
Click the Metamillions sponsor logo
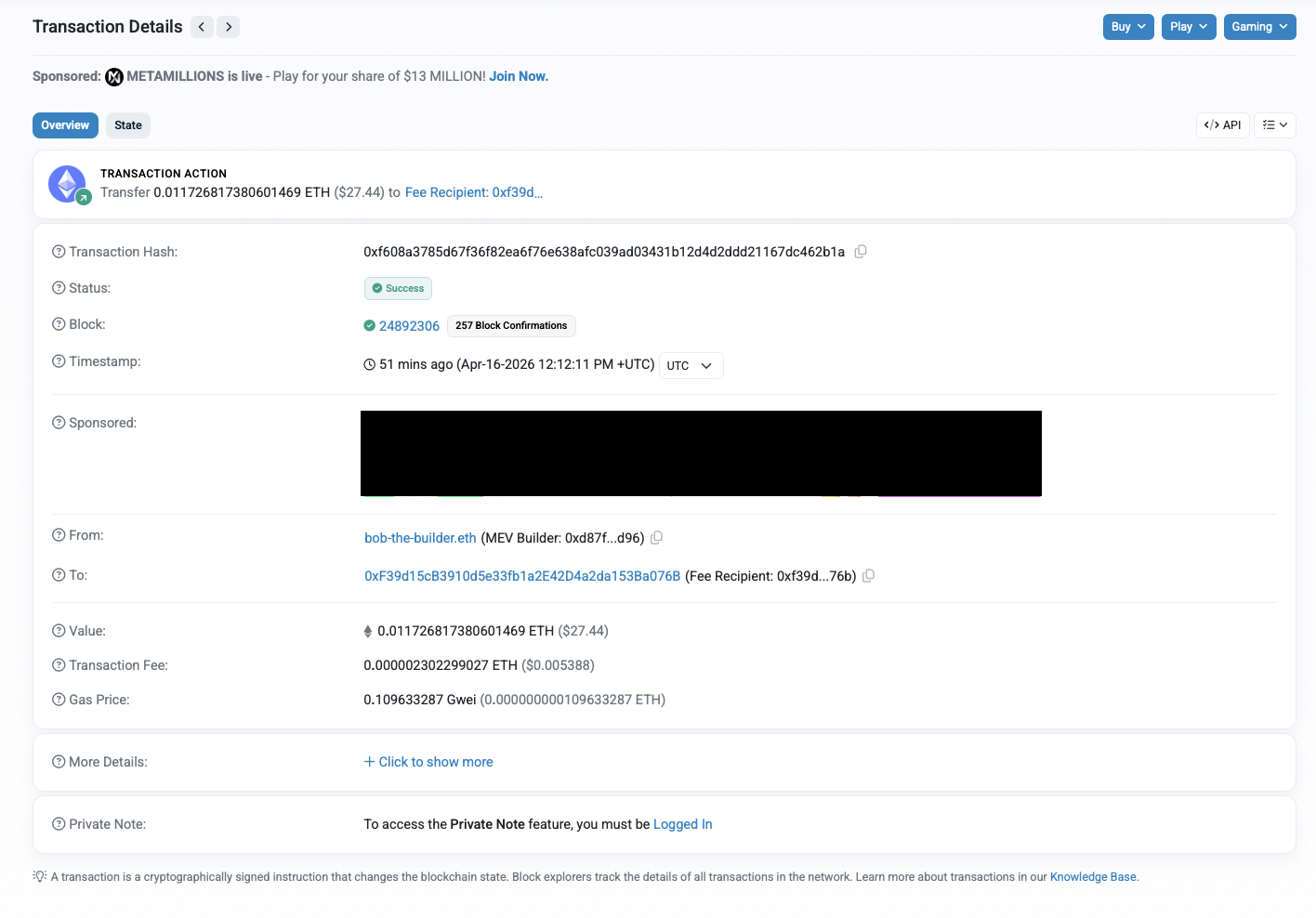(x=114, y=77)
